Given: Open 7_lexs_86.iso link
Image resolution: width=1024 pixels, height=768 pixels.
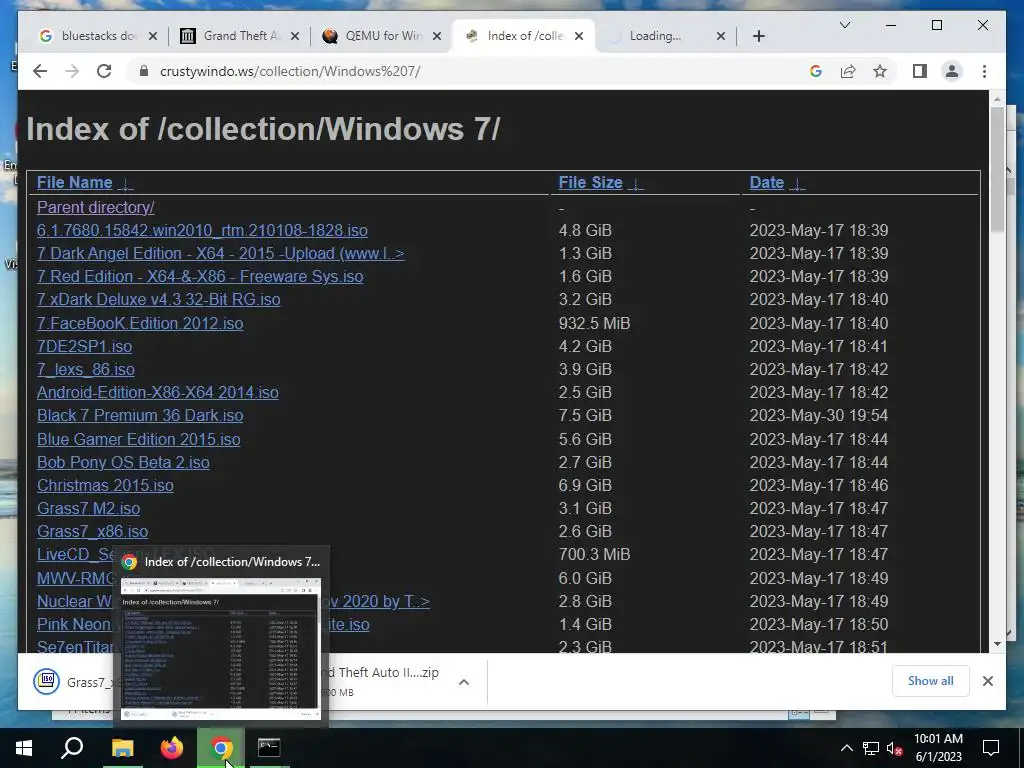Looking at the screenshot, I should coord(86,369).
